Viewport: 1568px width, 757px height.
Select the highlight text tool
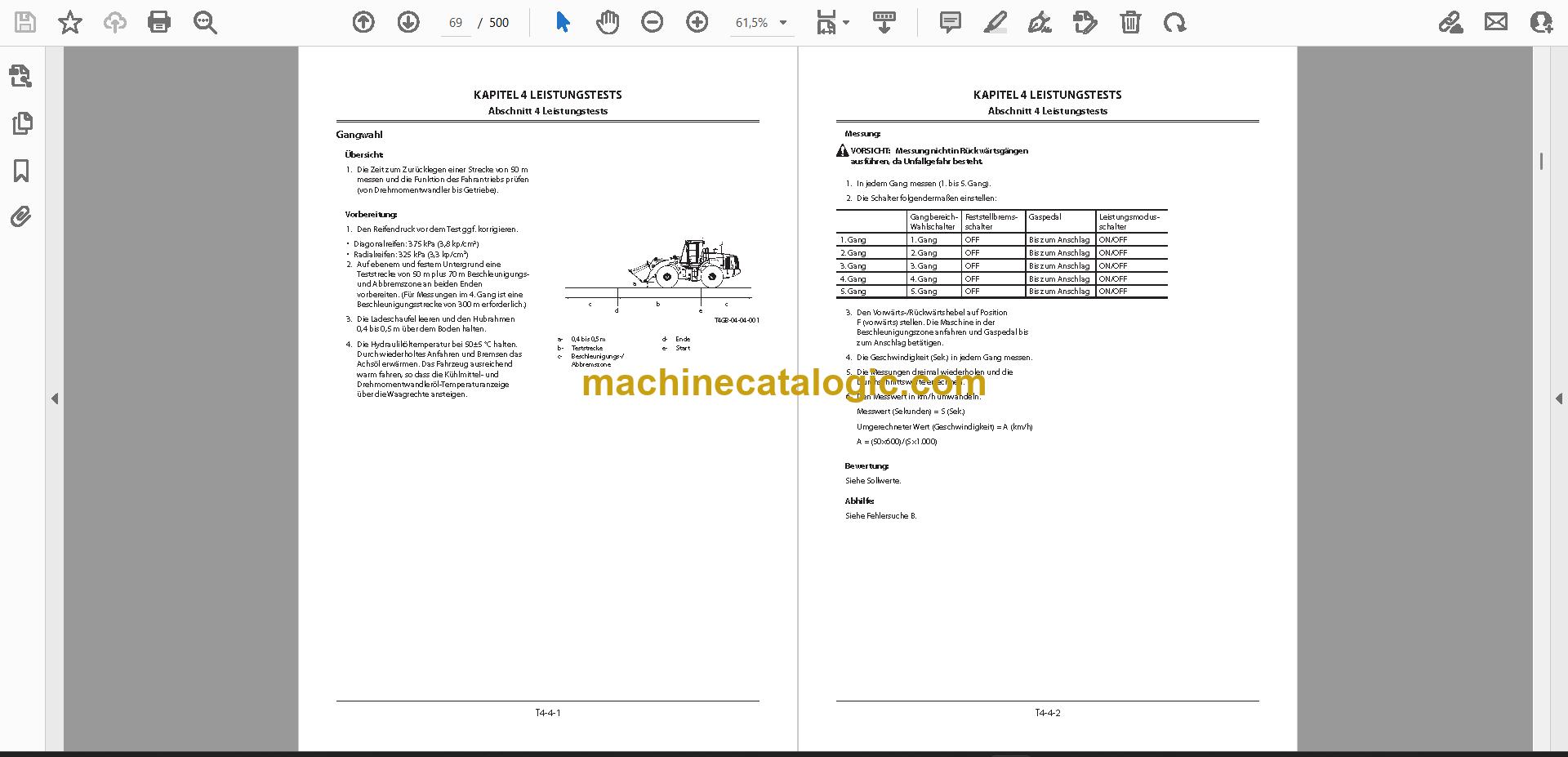click(995, 22)
